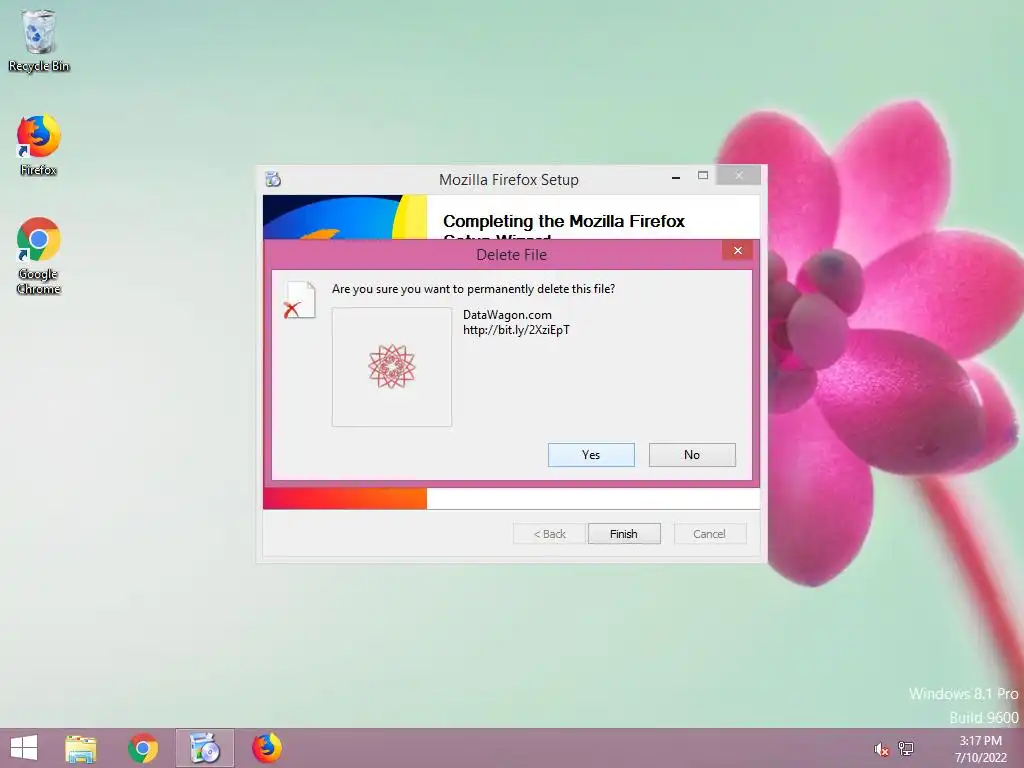Click the Completing the Mozilla Firefox heading
The width and height of the screenshot is (1024, 768).
click(564, 222)
